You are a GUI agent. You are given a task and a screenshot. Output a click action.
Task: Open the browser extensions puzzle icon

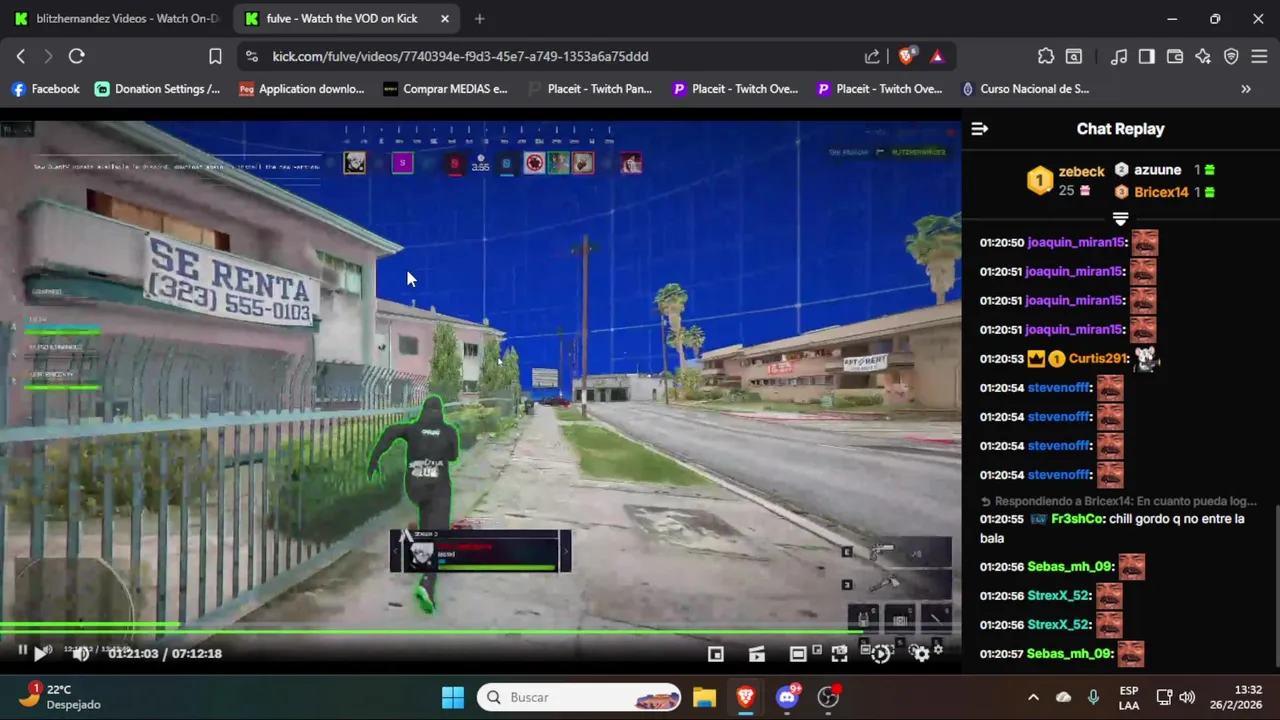point(1046,57)
